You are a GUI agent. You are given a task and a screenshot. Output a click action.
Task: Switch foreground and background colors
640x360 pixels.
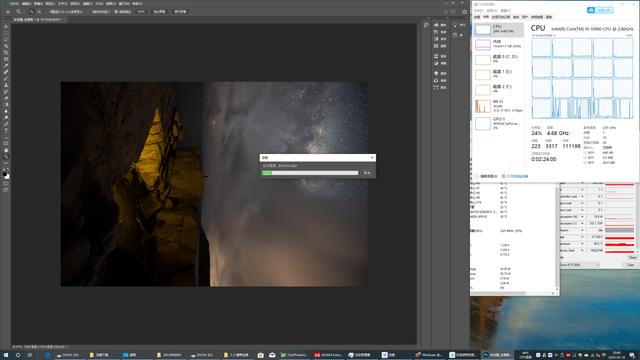pos(8,170)
